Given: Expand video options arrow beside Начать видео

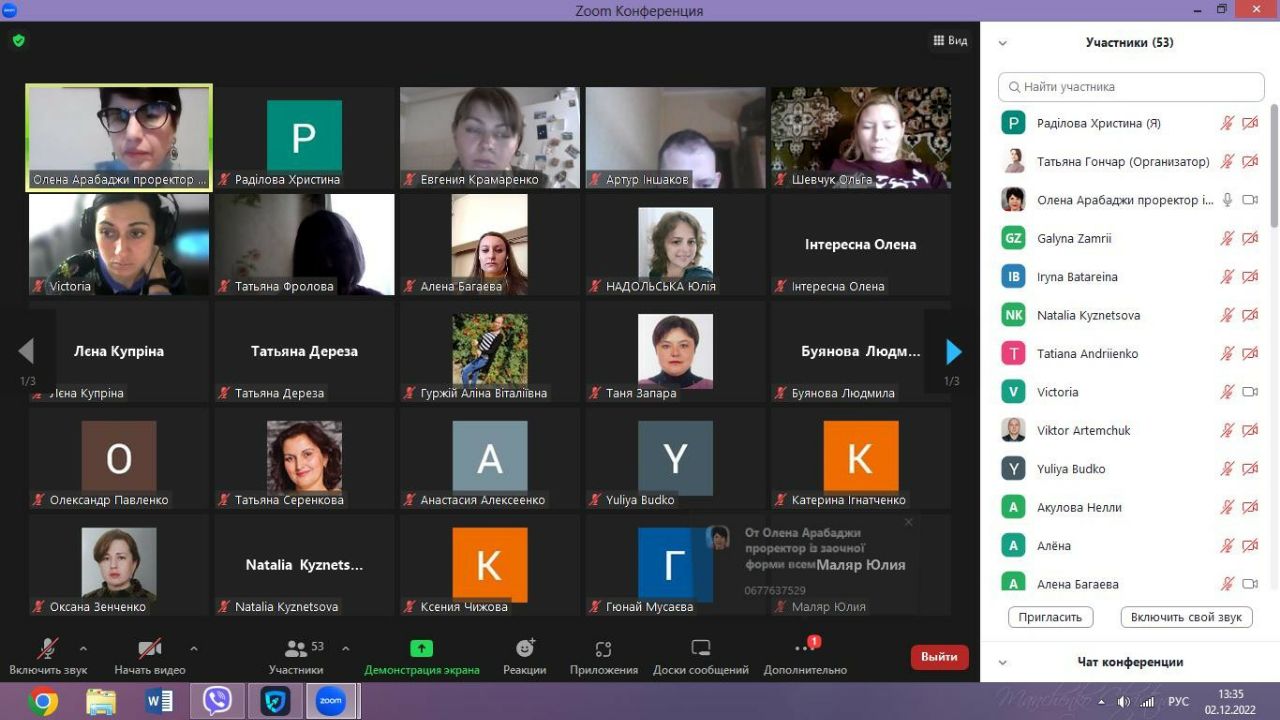Looking at the screenshot, I should click(x=194, y=648).
